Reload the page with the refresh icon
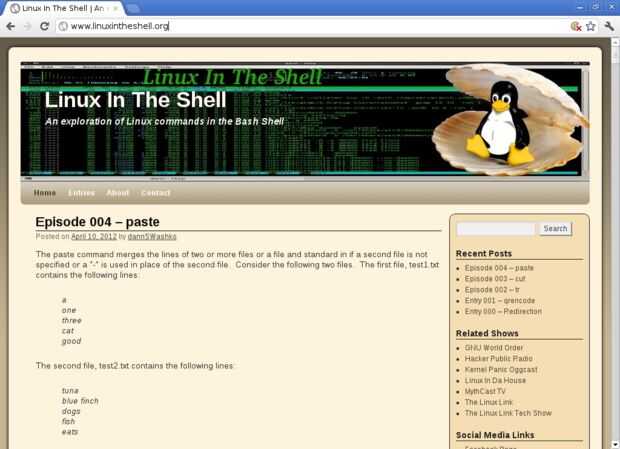The image size is (620, 449). point(44,26)
